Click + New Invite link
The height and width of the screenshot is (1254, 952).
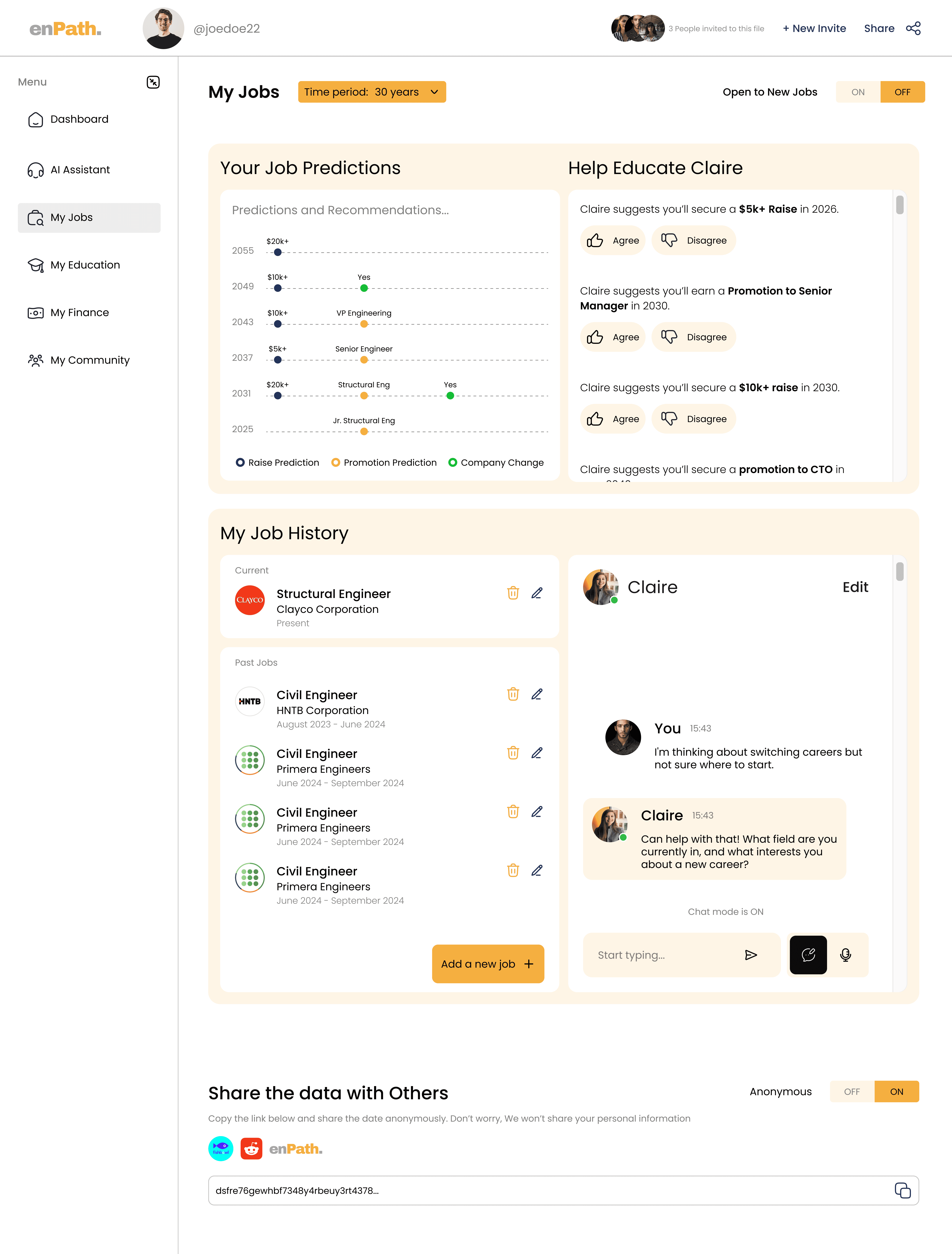[814, 28]
